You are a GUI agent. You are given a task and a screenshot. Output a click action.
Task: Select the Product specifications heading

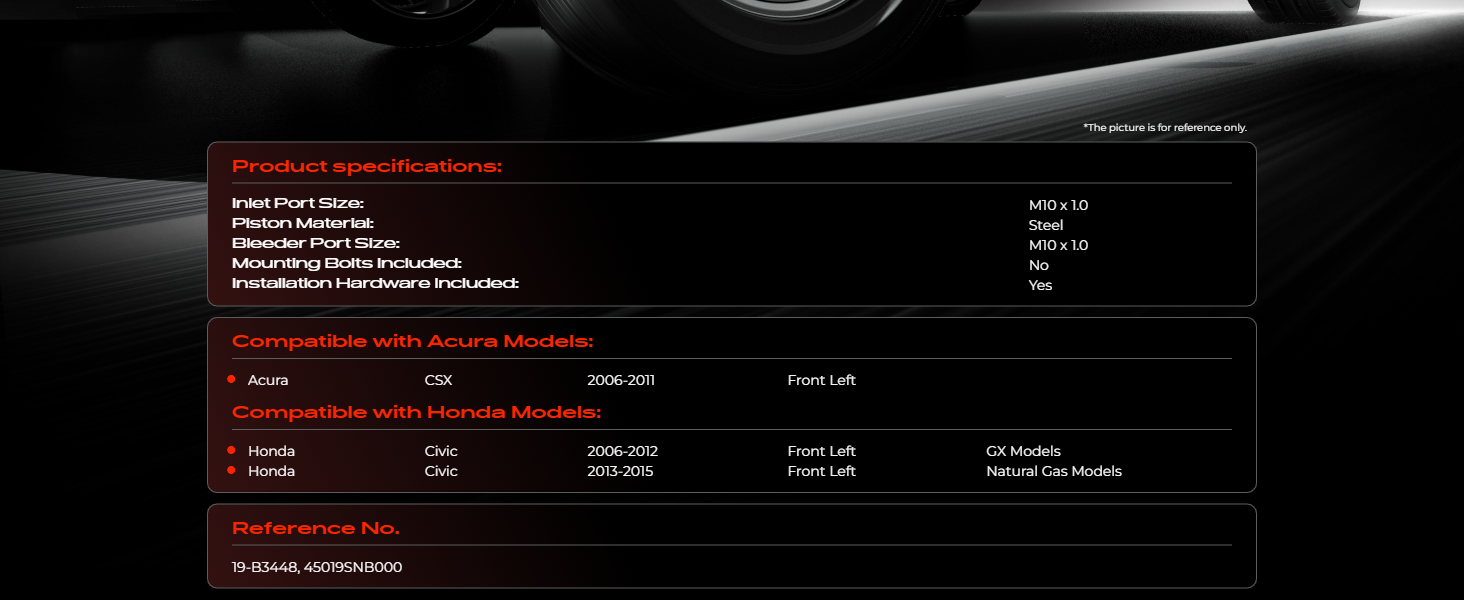tap(366, 166)
